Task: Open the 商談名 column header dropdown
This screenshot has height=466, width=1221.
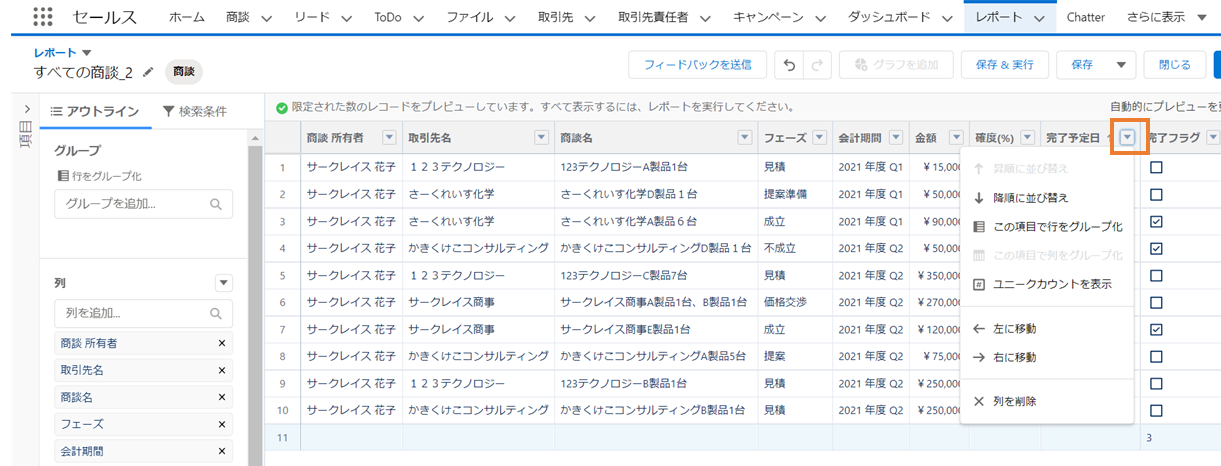Action: click(744, 138)
